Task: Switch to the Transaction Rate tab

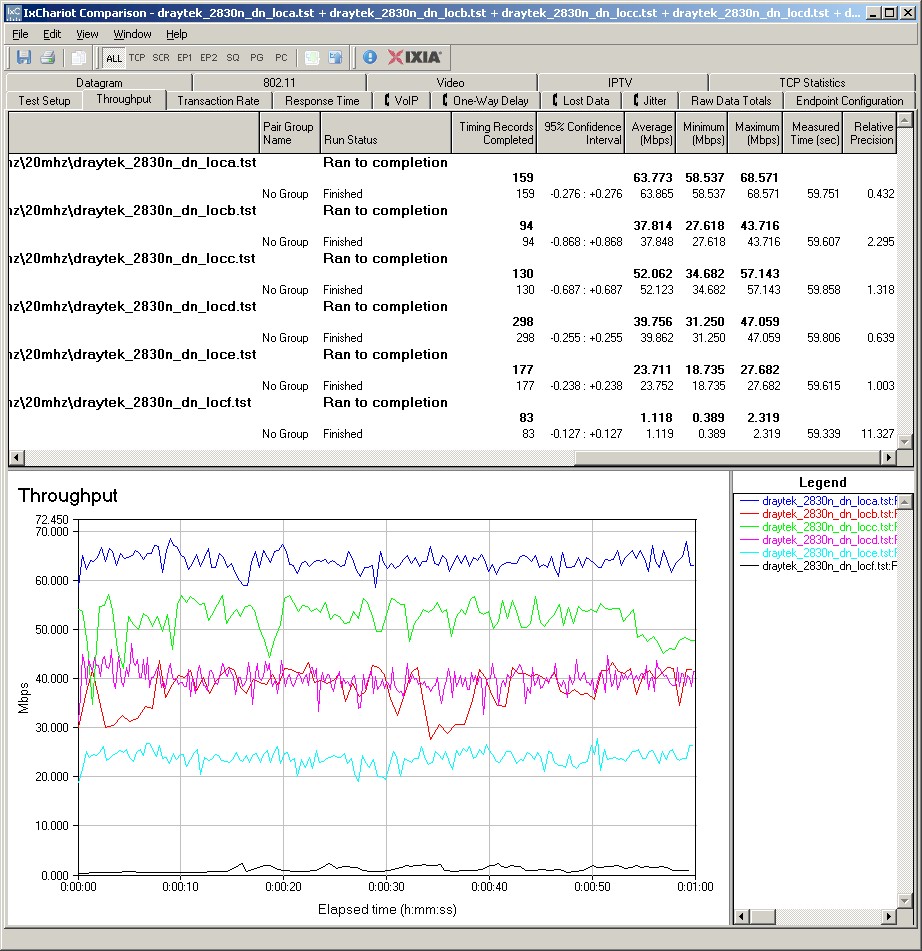Action: tap(218, 101)
